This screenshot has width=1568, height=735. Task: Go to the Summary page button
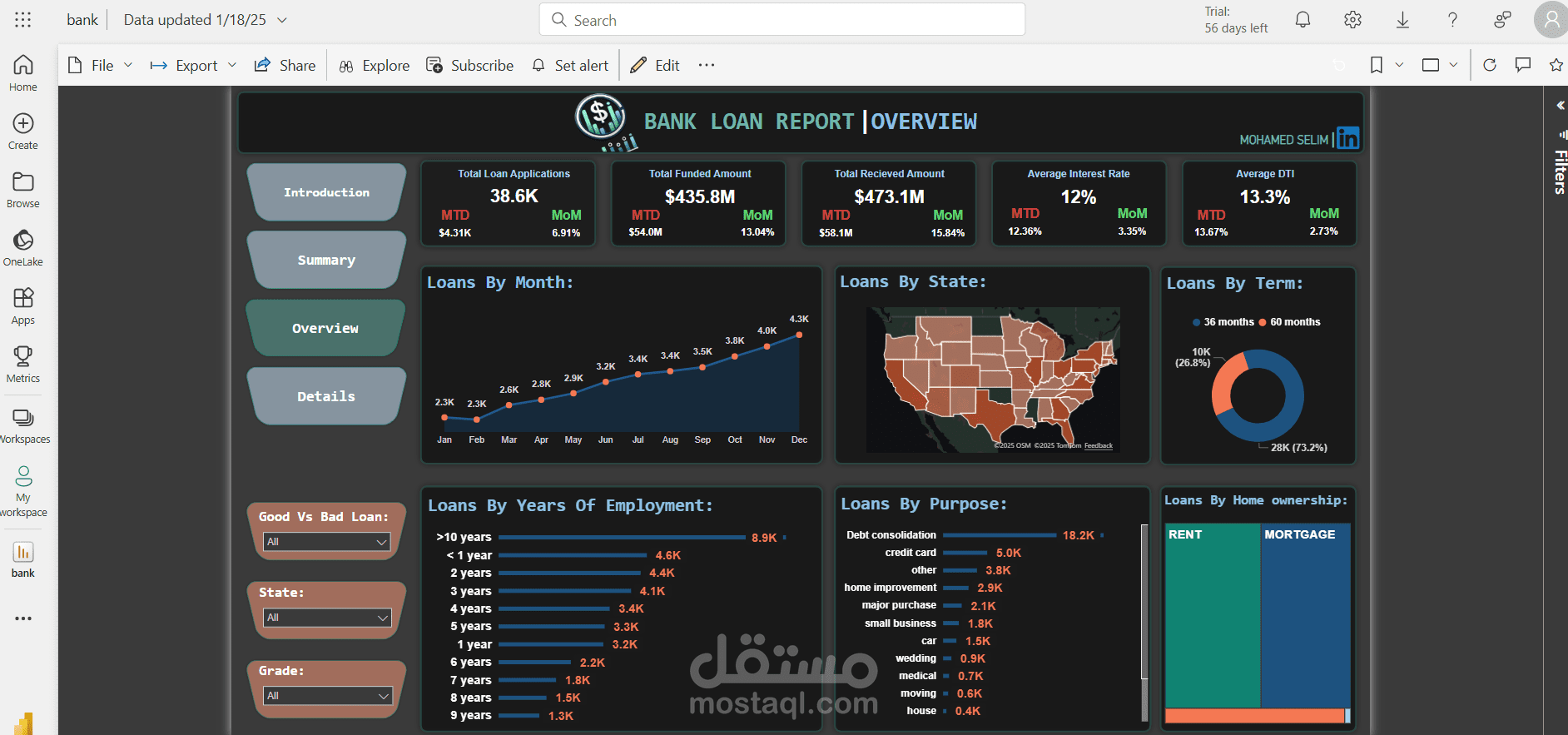click(326, 261)
